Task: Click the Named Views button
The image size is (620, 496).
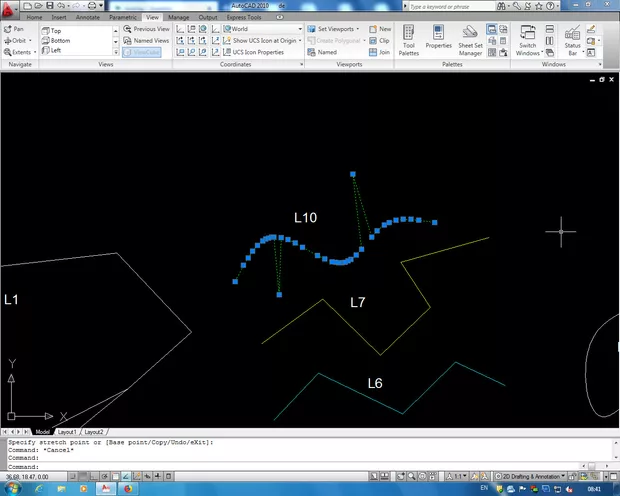Action: pyautogui.click(x=146, y=40)
